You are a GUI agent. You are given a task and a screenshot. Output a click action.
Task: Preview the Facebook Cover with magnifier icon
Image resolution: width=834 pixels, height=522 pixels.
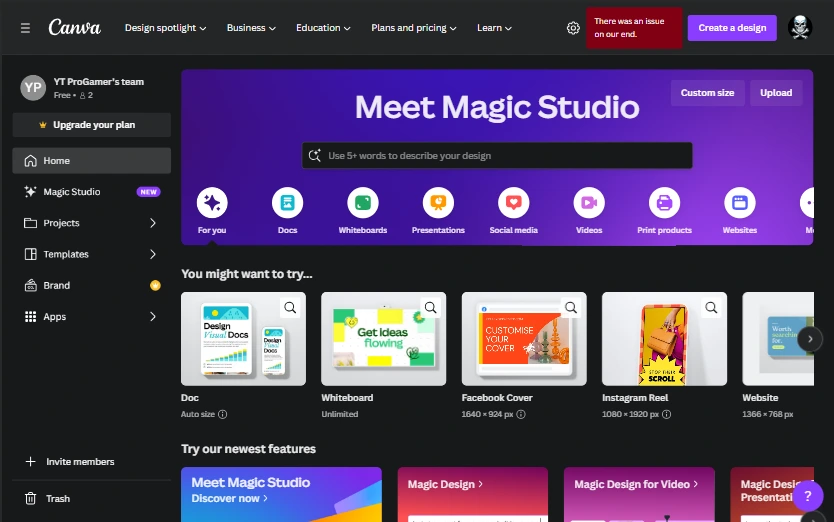click(x=571, y=308)
